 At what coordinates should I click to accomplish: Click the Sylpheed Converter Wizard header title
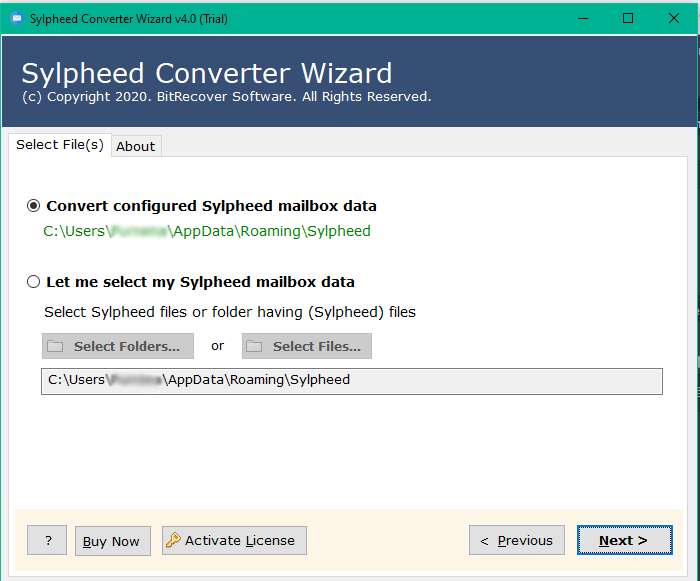tap(207, 73)
